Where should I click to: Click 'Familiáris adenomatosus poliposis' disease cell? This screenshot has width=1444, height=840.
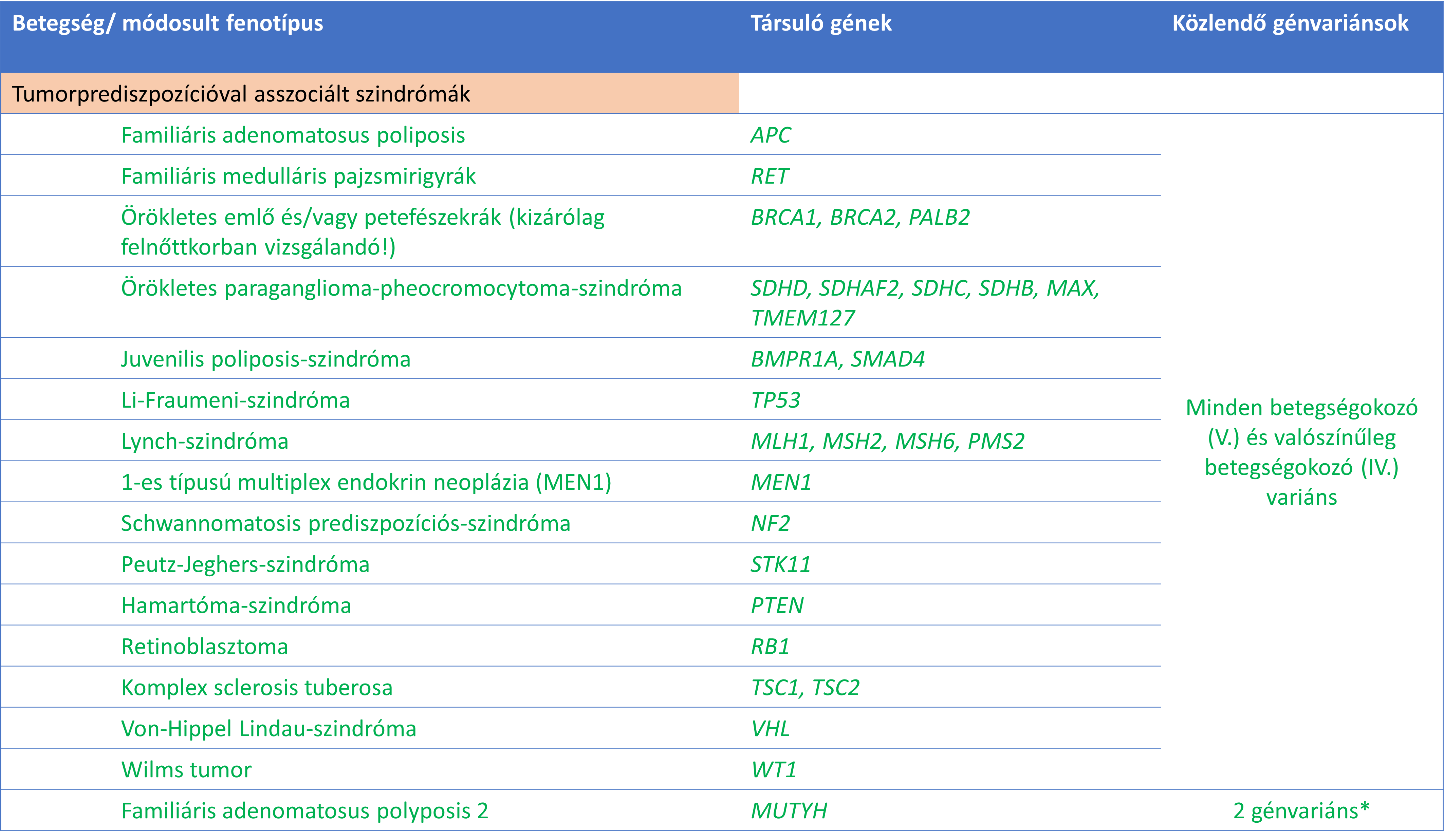pyautogui.click(x=293, y=135)
